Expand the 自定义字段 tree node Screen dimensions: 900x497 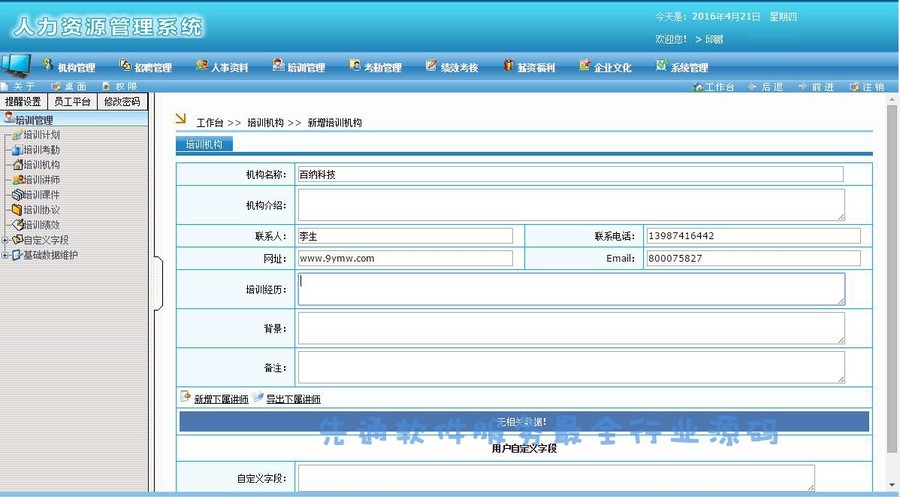point(5,240)
